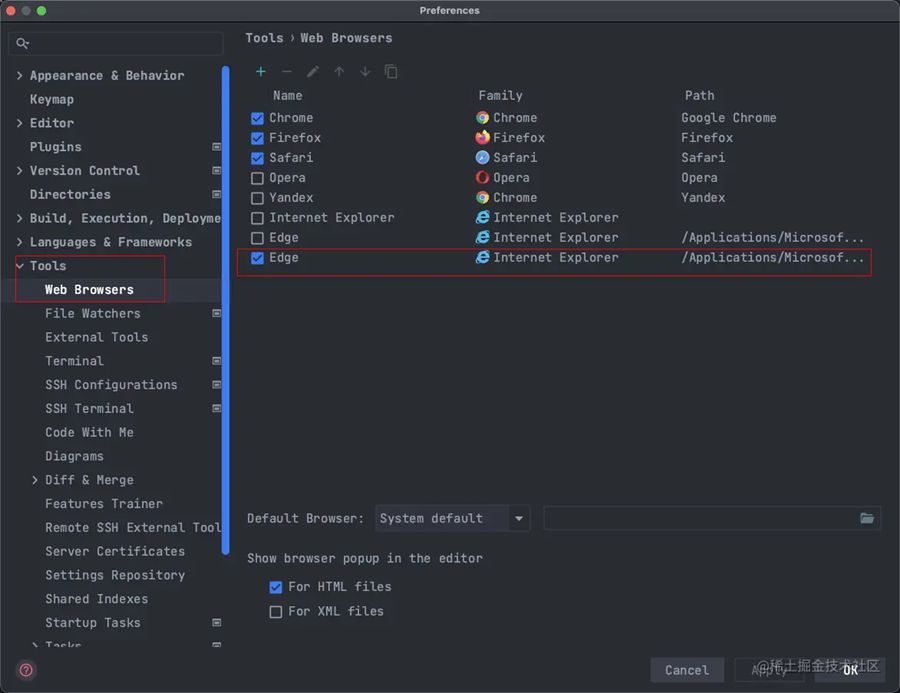Click the Copy browser icon in toolbar
This screenshot has width=900, height=693.
coord(391,72)
